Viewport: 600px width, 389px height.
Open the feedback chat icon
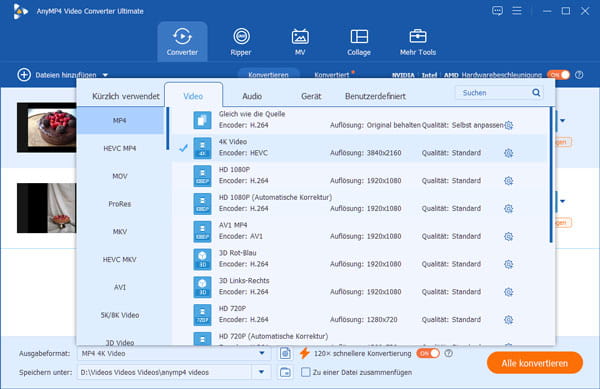click(497, 11)
